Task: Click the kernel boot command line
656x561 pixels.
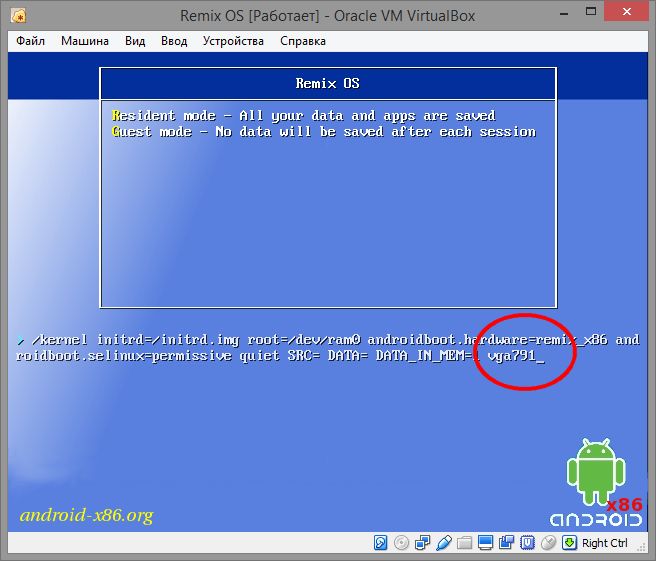Action: (x=328, y=348)
